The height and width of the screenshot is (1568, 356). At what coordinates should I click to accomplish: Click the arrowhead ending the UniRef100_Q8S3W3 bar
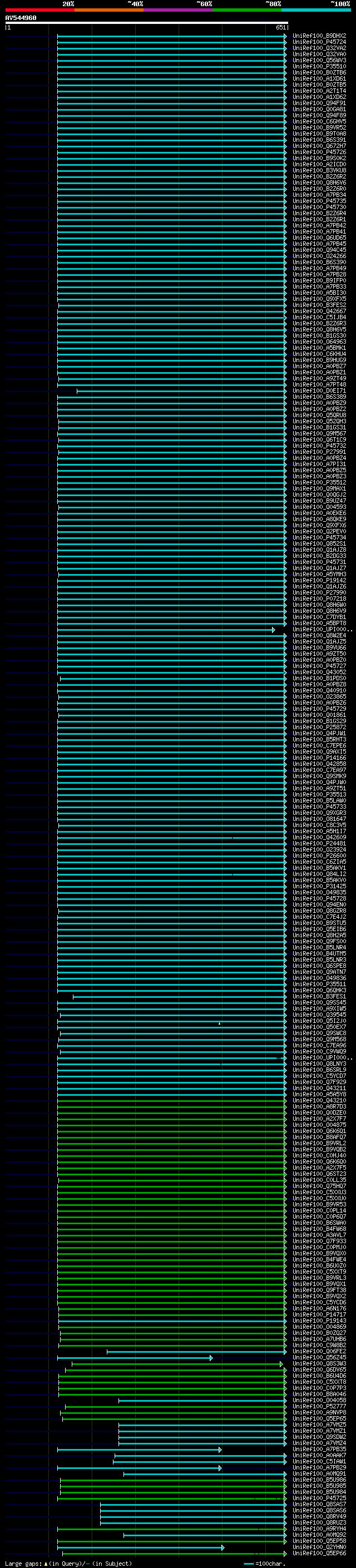tap(281, 1364)
